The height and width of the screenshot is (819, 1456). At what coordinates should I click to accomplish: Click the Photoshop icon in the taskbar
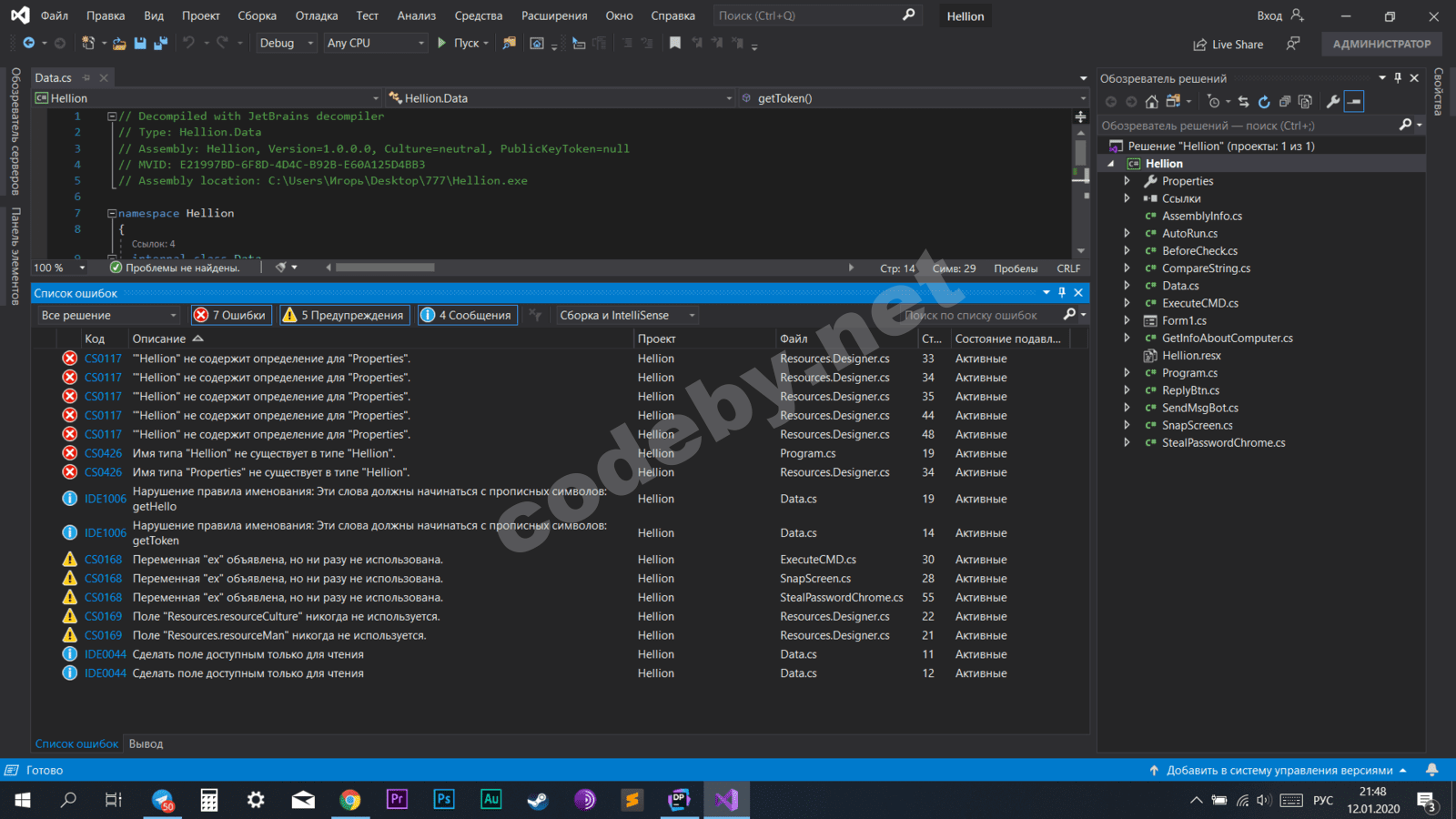tap(444, 800)
